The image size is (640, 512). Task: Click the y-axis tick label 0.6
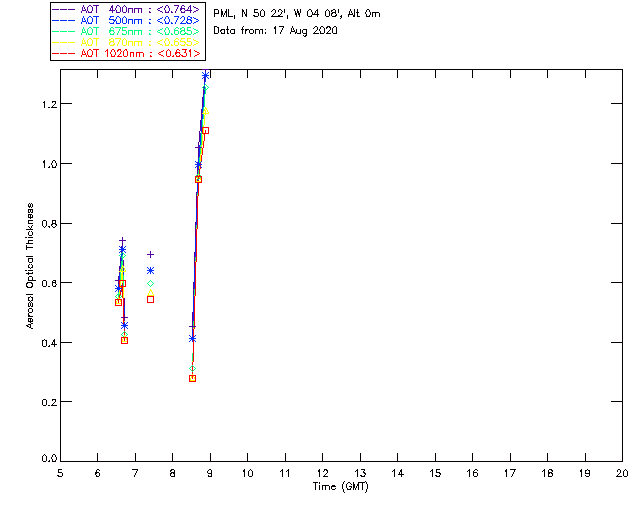[x=49, y=283]
